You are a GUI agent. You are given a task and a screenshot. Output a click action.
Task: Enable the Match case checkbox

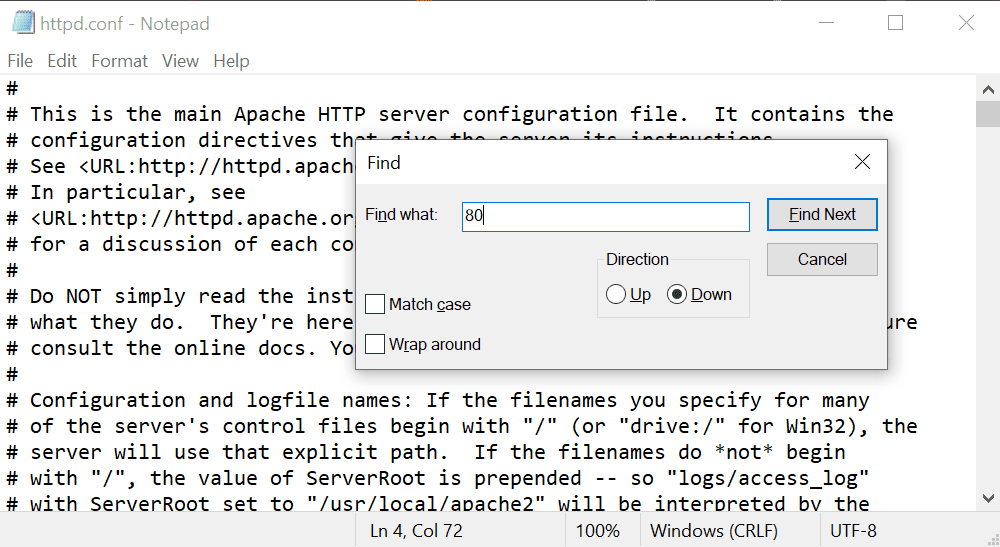[375, 304]
